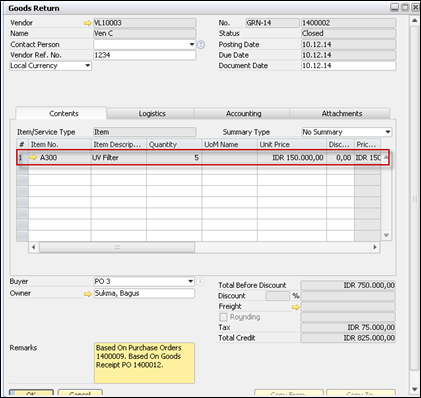
Task: Click the Owner field Sukma, Bagus
Action: [x=144, y=293]
